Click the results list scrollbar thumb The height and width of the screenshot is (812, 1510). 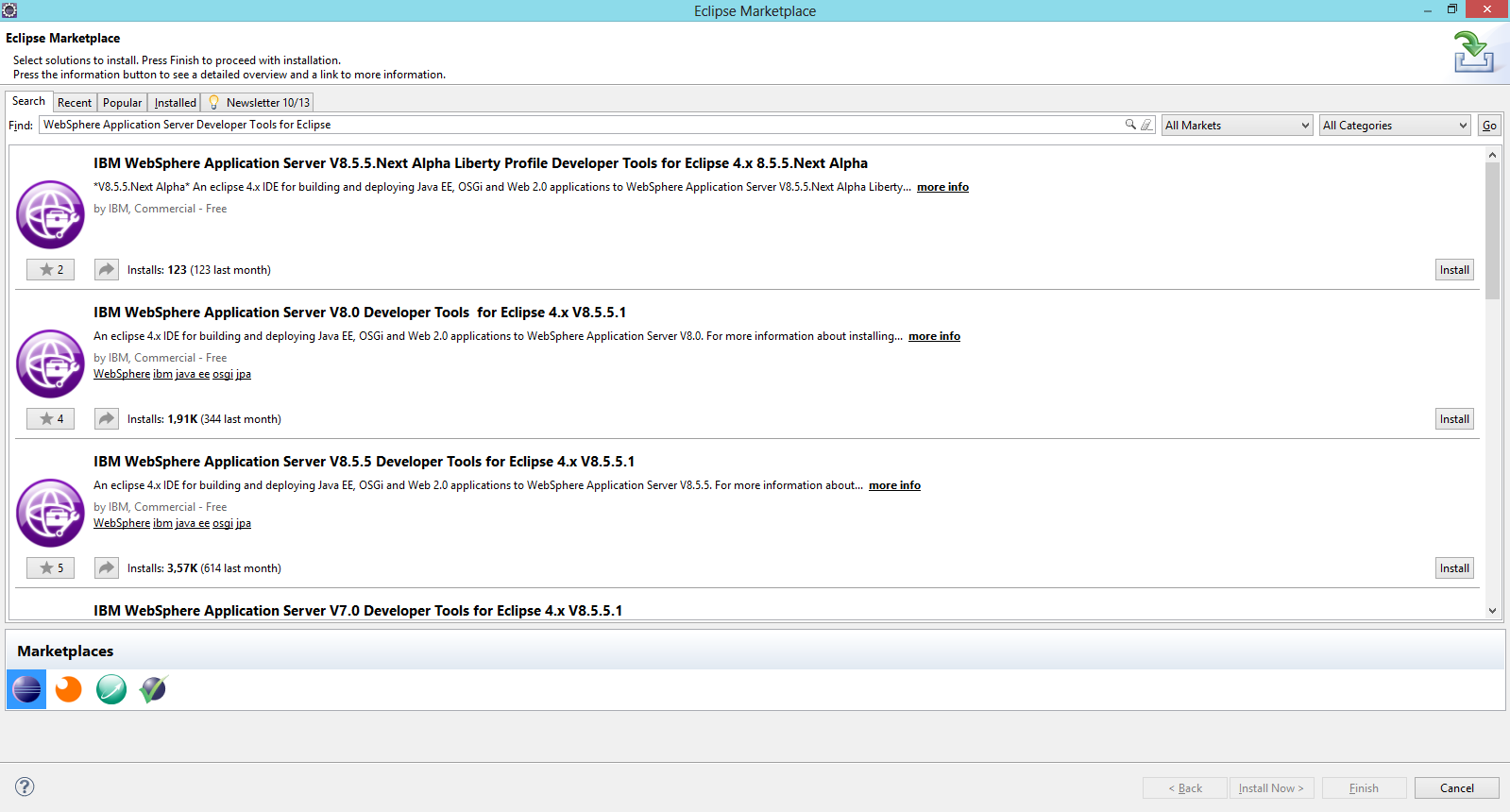pos(1492,230)
